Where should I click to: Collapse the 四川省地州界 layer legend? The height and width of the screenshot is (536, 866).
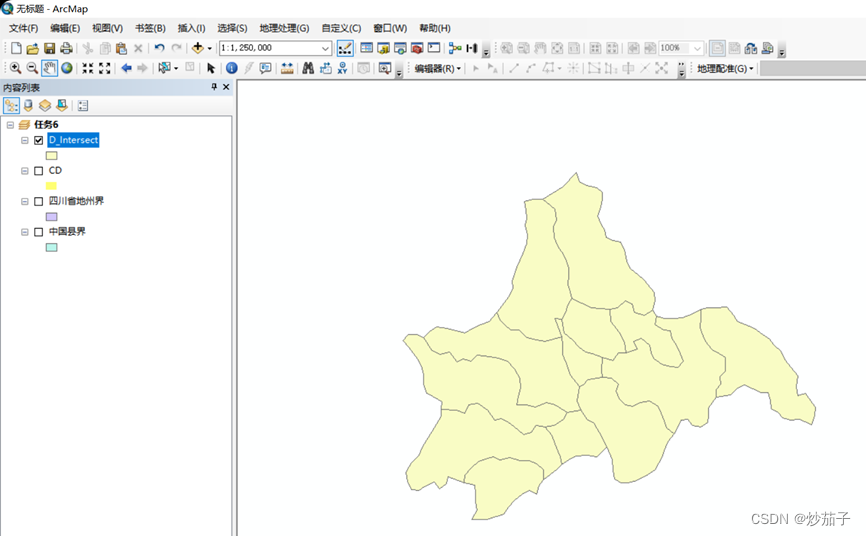[x=25, y=202]
